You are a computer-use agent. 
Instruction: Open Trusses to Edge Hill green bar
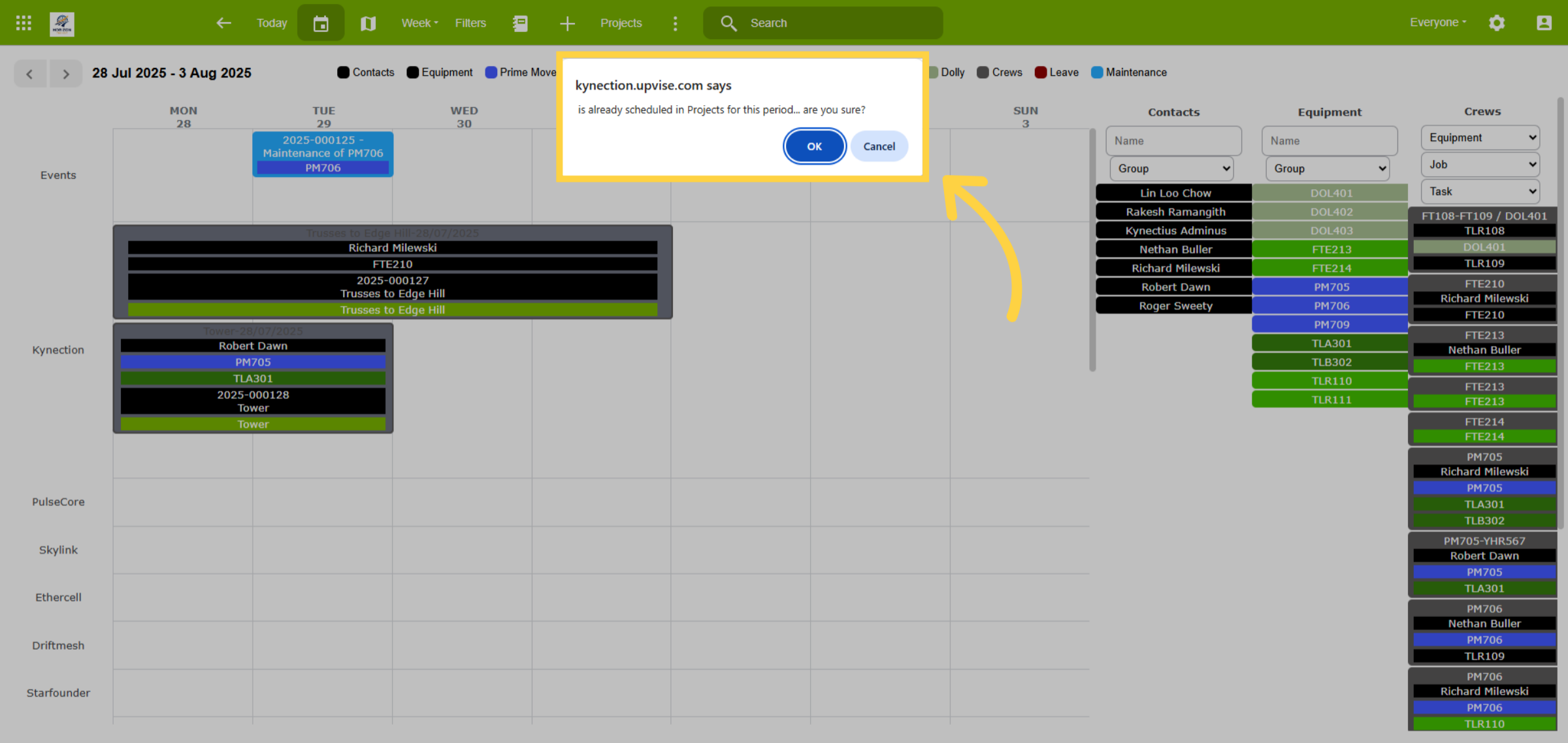(392, 309)
